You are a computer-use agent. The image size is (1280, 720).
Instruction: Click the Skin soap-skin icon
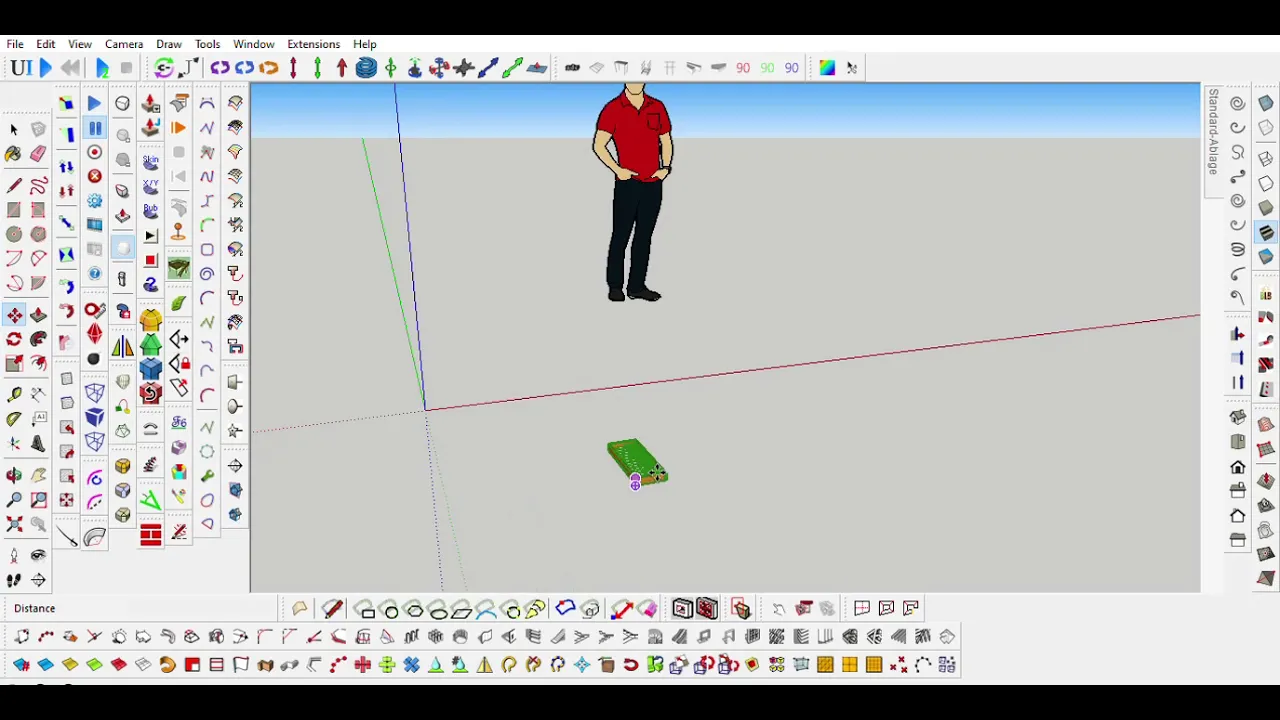(x=151, y=161)
